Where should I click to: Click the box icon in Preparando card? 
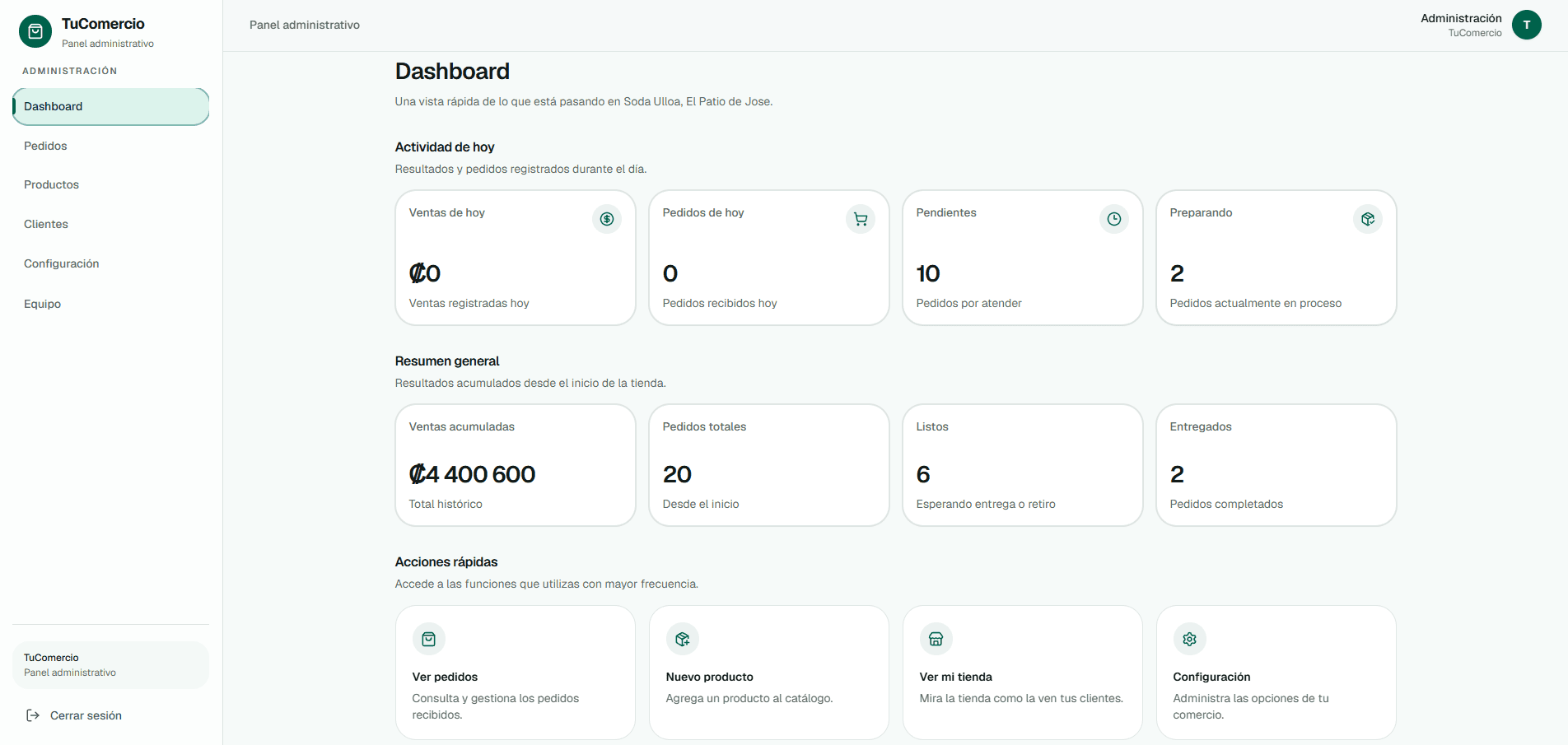(x=1368, y=219)
